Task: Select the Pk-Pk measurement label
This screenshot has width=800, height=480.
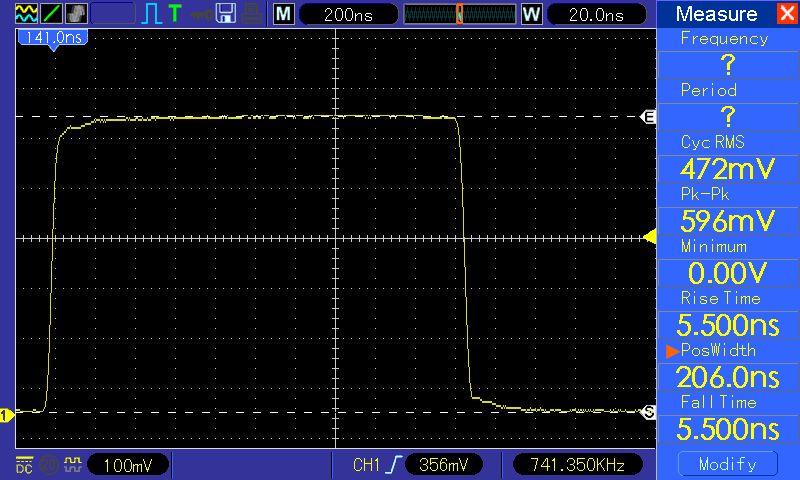Action: [705, 194]
